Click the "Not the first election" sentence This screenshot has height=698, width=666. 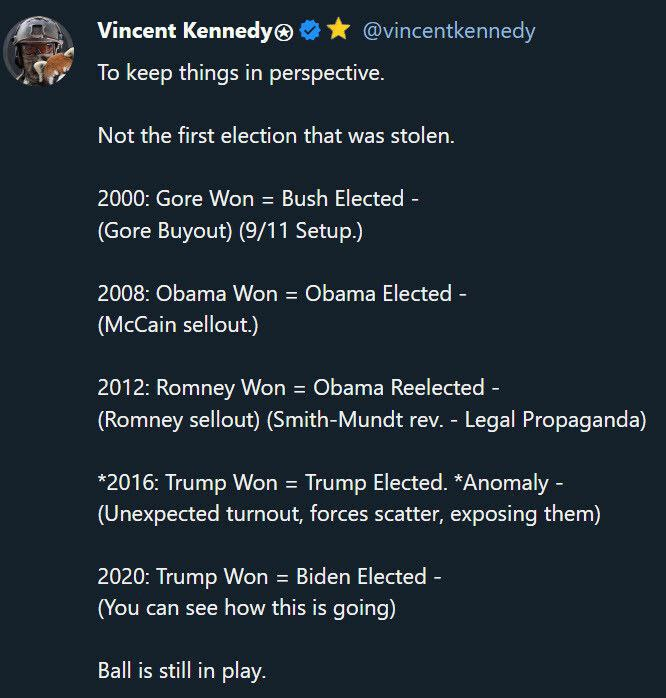[x=276, y=135]
